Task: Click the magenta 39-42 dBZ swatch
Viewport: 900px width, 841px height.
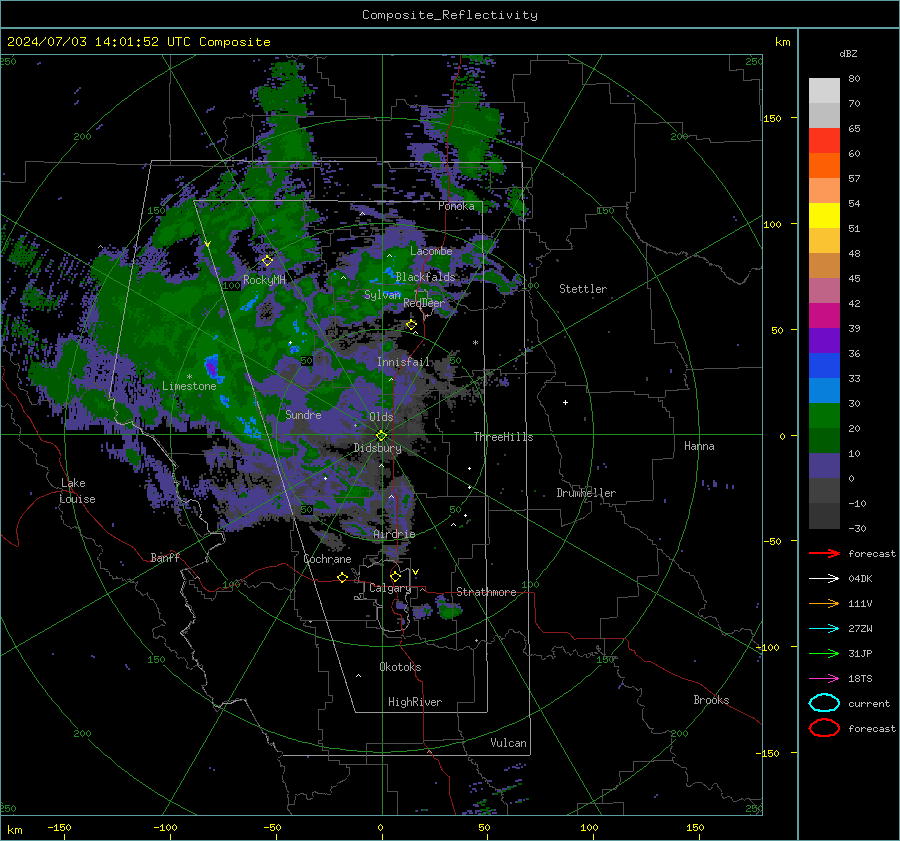Action: point(824,315)
